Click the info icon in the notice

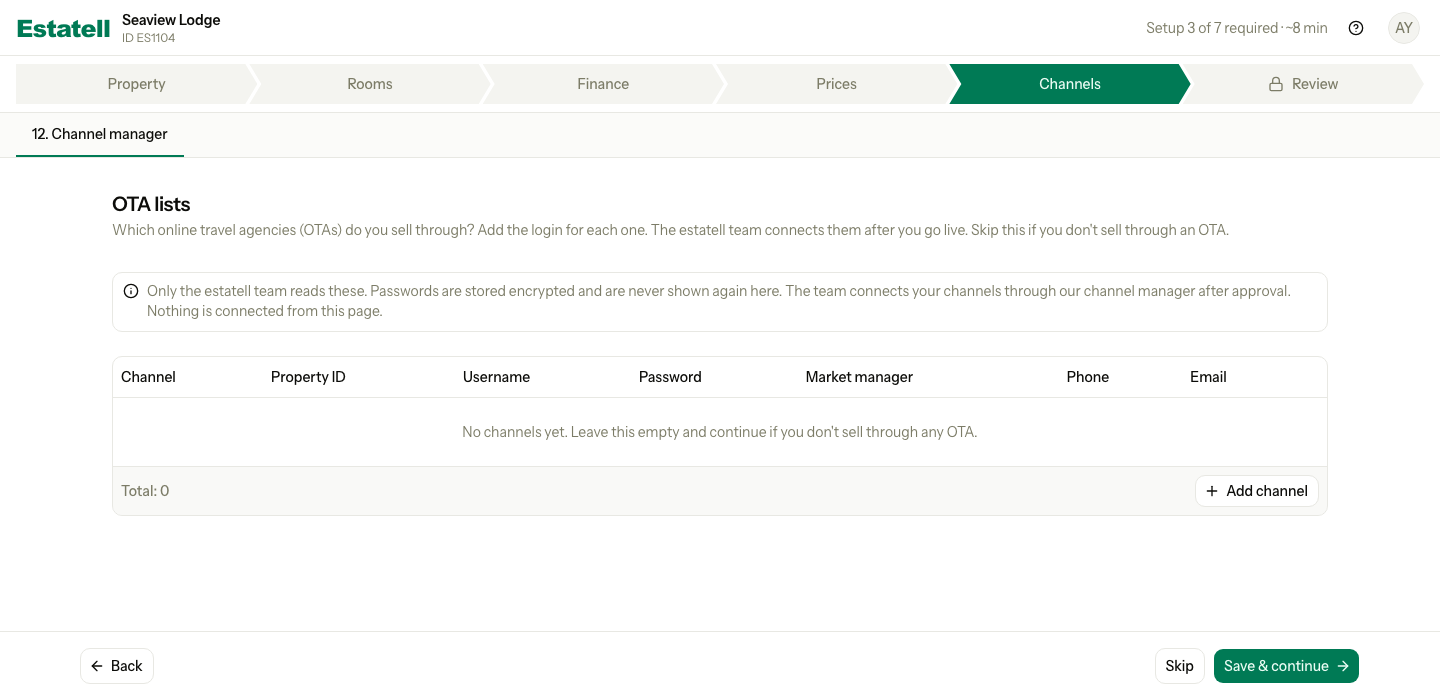click(x=131, y=291)
